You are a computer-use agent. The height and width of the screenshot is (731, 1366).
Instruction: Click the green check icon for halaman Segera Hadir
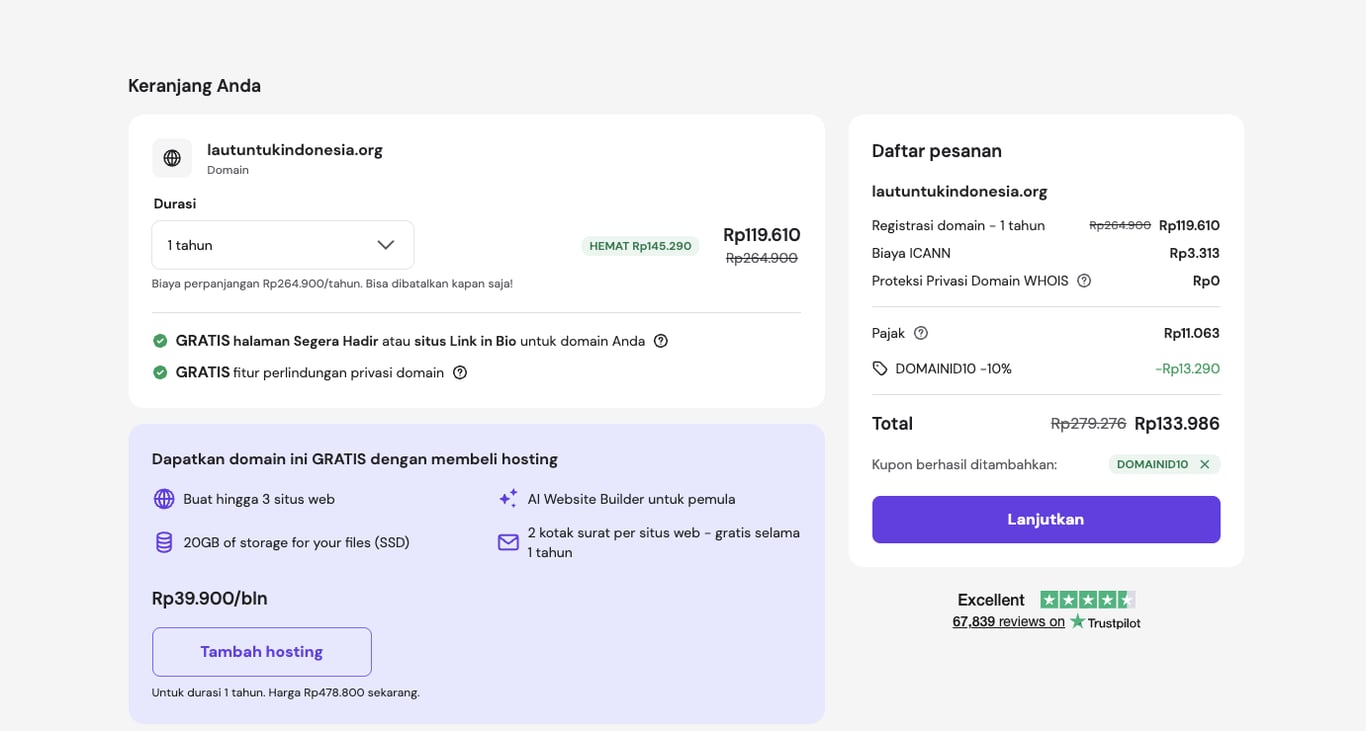160,341
